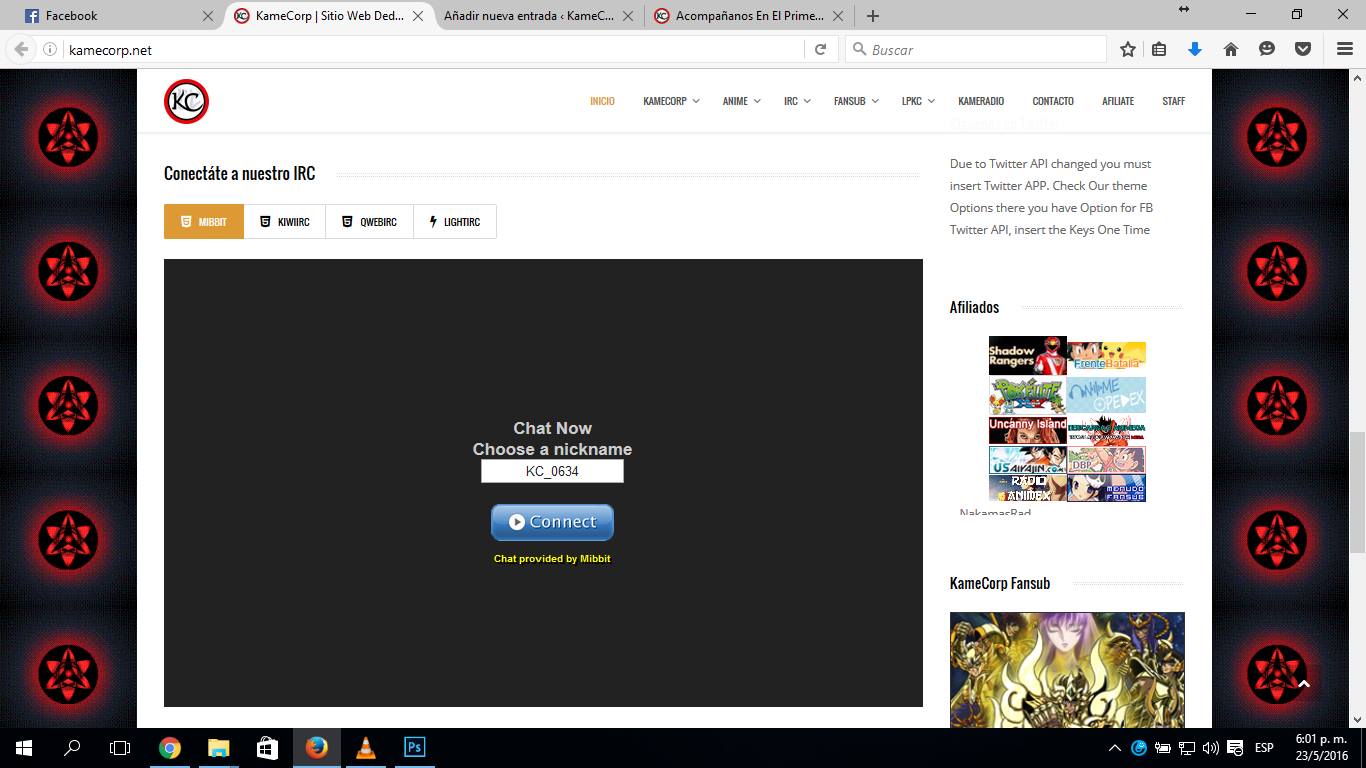Expand the ANIME menu dropdown
Screen dimensions: 1366x768
click(x=741, y=101)
